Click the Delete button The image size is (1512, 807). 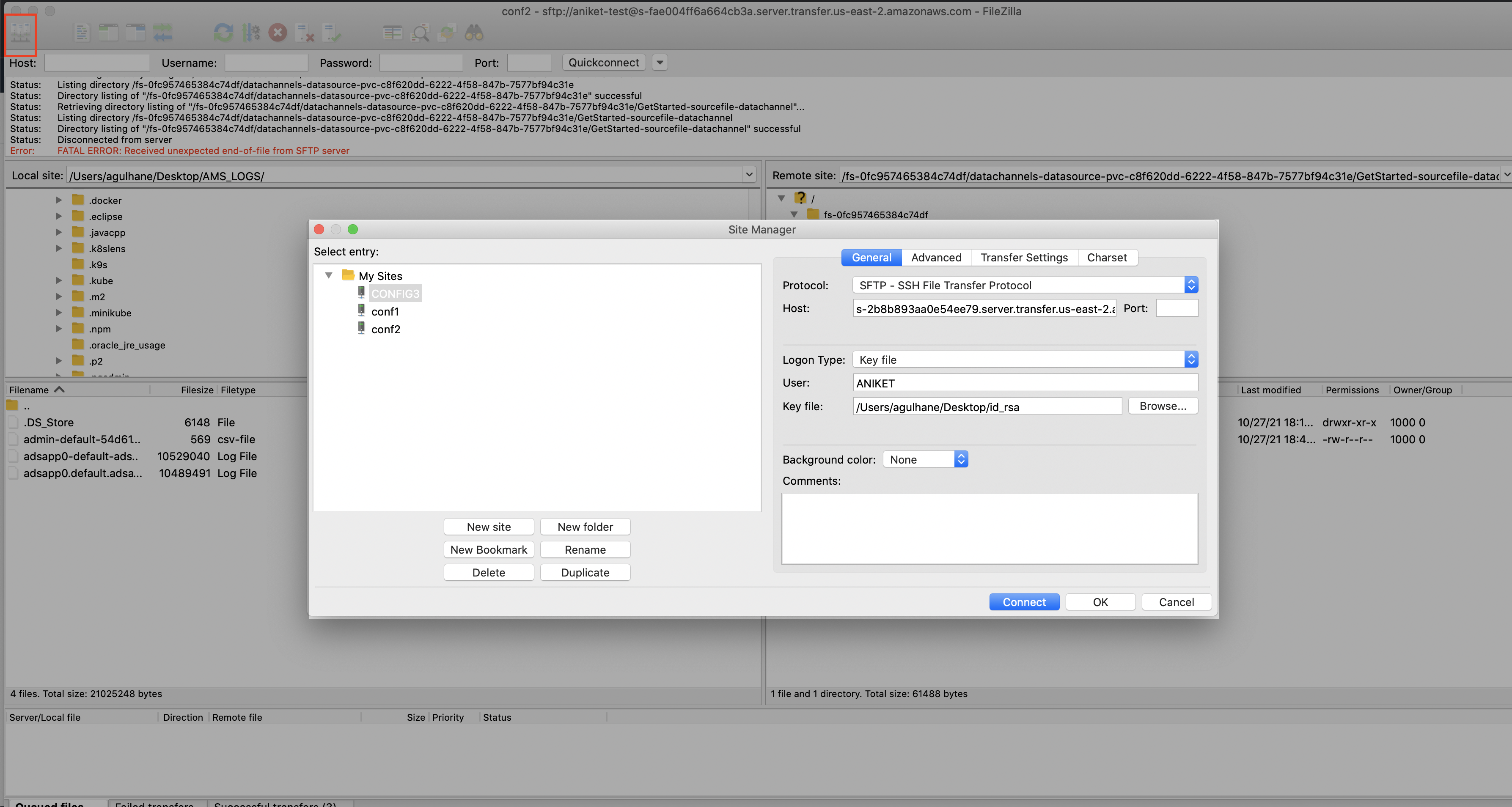[x=488, y=572]
